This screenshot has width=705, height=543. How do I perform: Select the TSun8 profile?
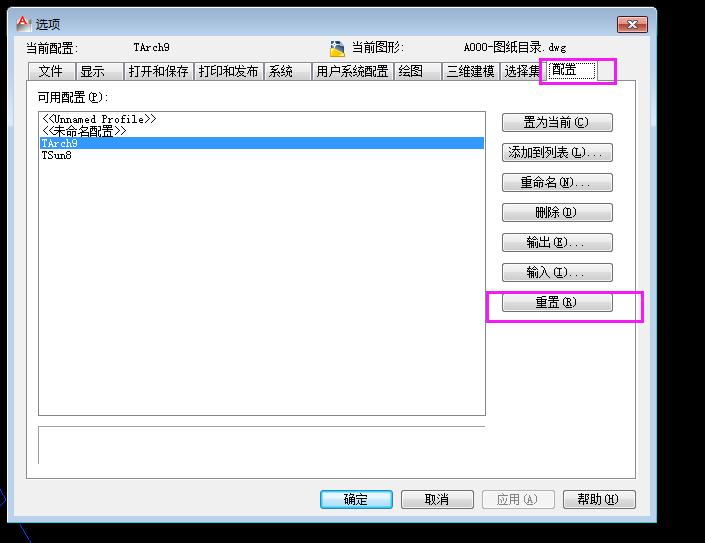point(262,155)
